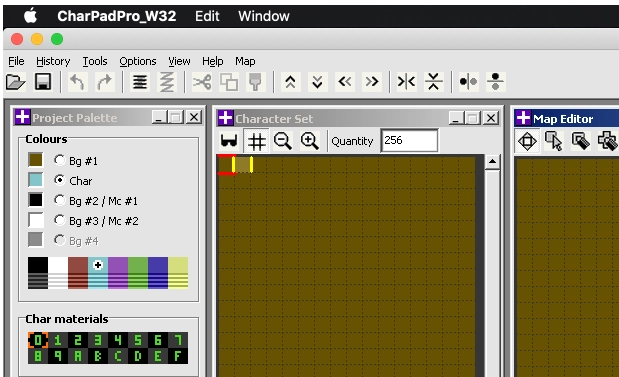Viewport: 619px width, 377px height.
Task: Select the Bg #2 / Mc #1 radio button
Action: click(59, 200)
